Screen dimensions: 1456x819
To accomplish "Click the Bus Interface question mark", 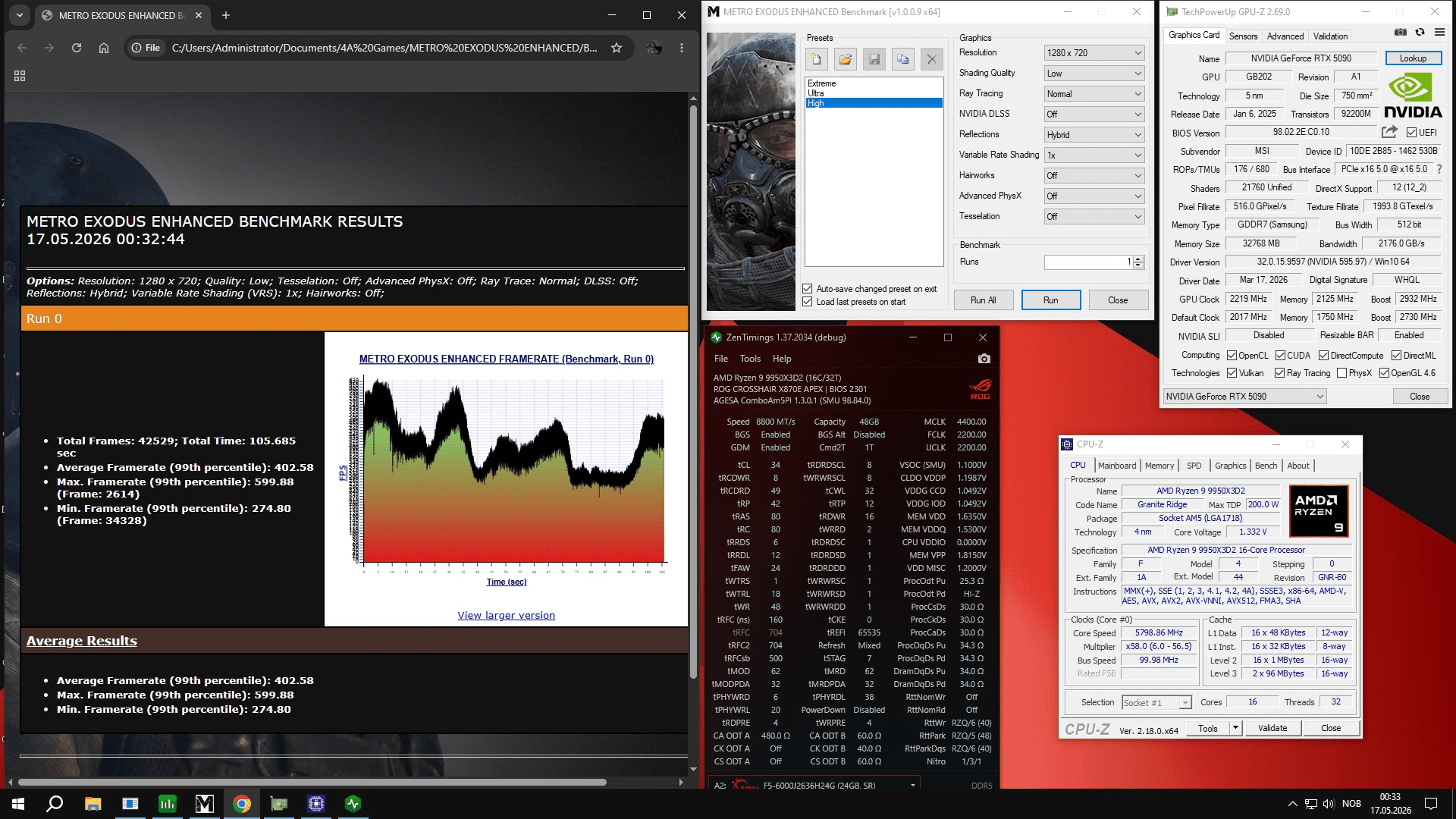I will pos(1439,169).
